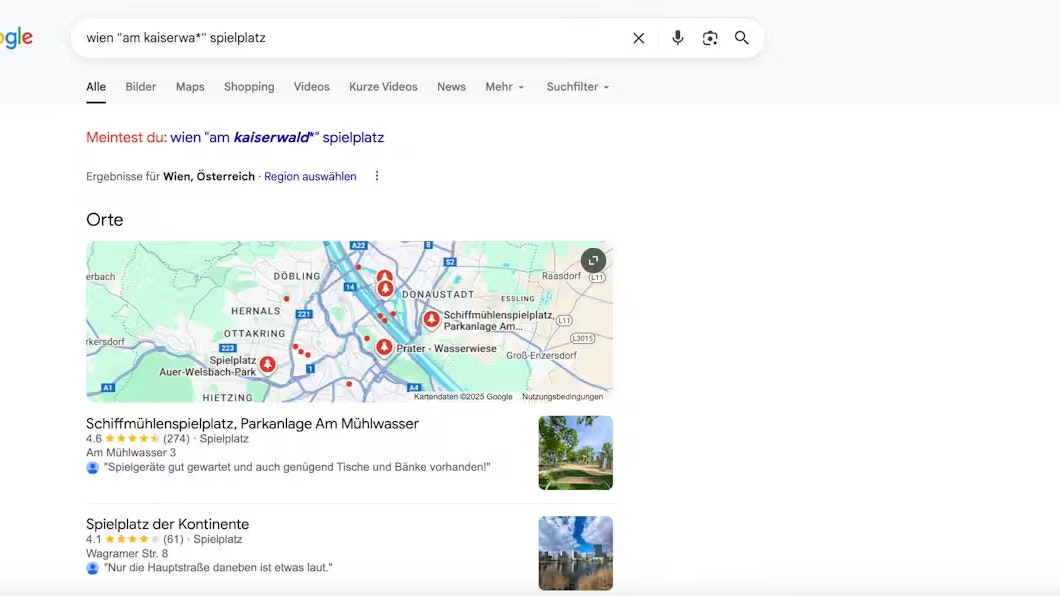The width and height of the screenshot is (1060, 596).
Task: Open Spielplatz der Kontinente result
Action: [166, 524]
